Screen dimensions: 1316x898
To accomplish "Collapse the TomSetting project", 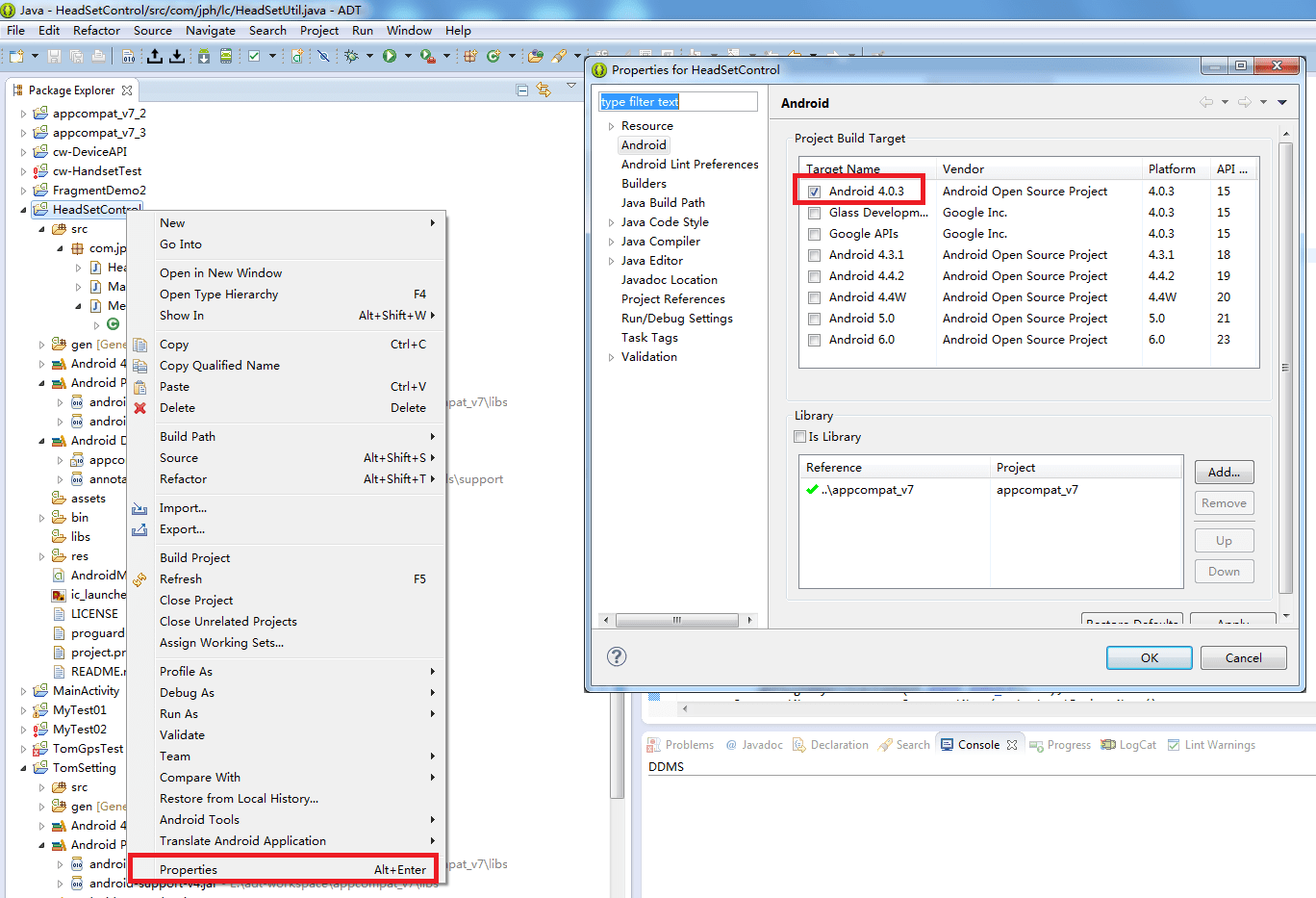I will coord(24,768).
